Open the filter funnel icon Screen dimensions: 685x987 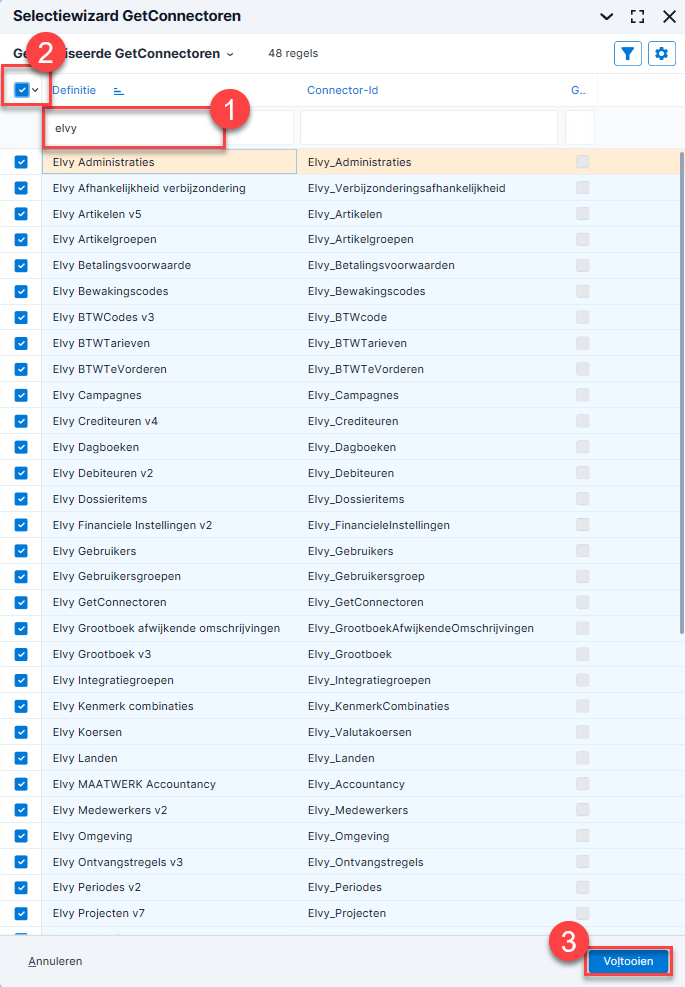pos(627,54)
